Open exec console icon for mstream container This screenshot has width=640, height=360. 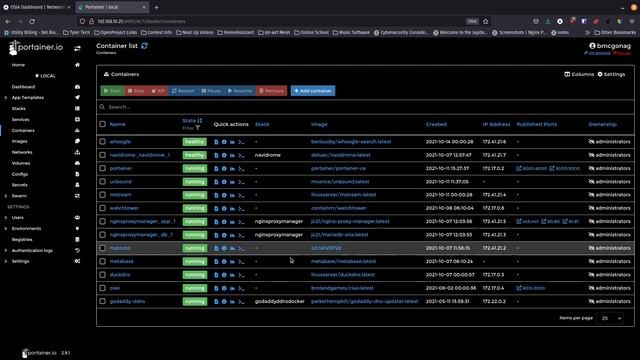(x=241, y=195)
